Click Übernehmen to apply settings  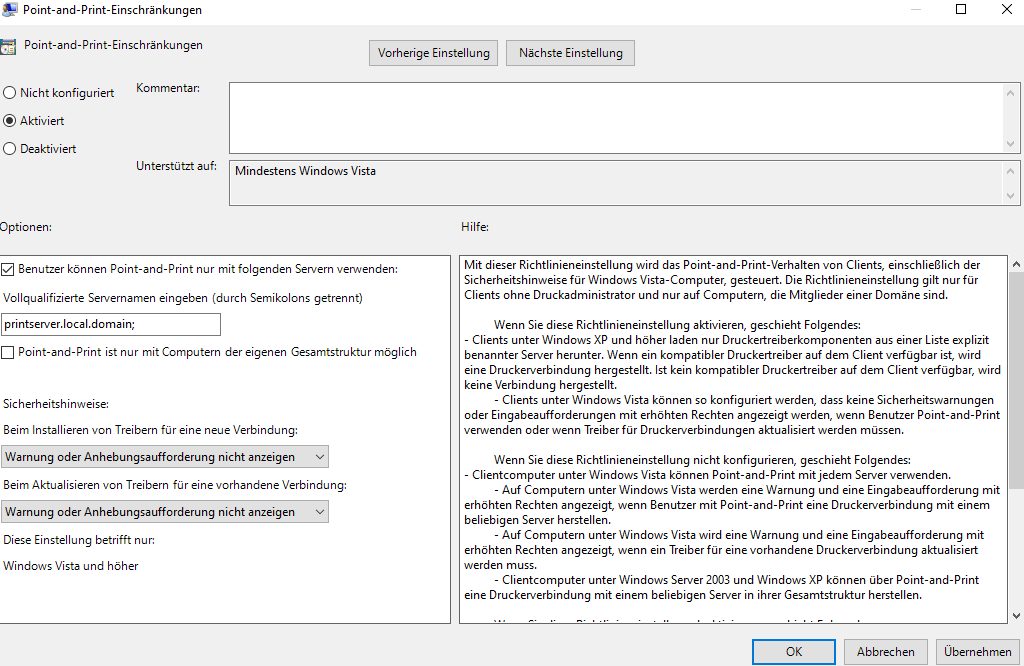pos(978,652)
